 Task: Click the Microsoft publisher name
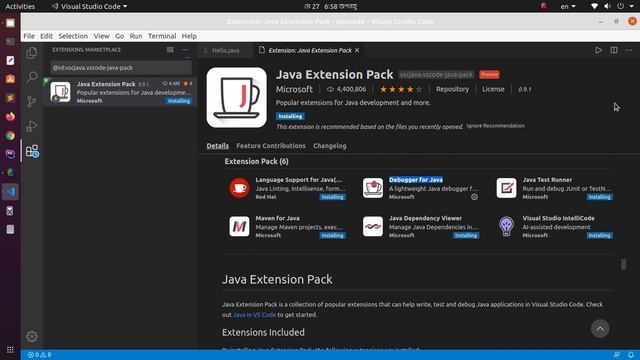(294, 89)
